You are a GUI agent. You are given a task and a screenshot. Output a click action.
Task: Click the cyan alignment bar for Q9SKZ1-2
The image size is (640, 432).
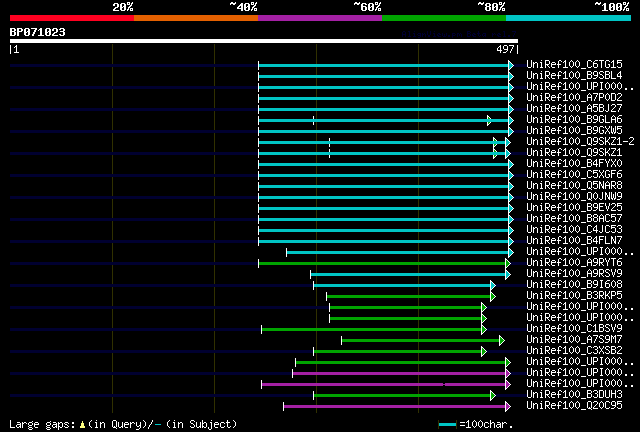[x=382, y=143]
